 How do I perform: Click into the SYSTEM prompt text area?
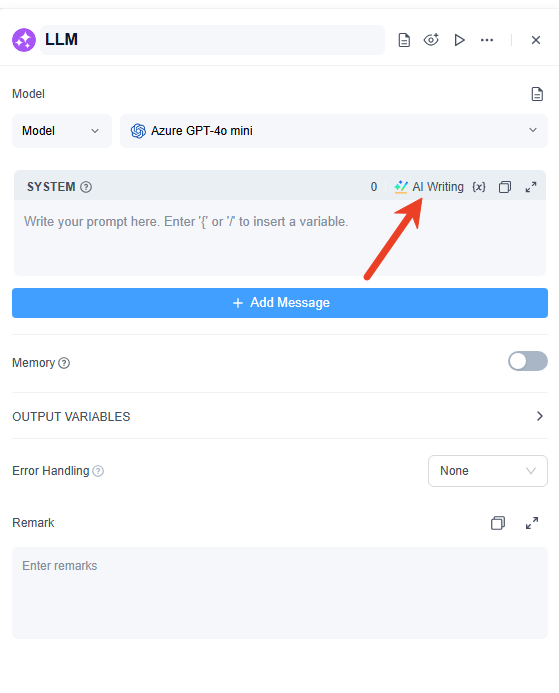pyautogui.click(x=280, y=237)
